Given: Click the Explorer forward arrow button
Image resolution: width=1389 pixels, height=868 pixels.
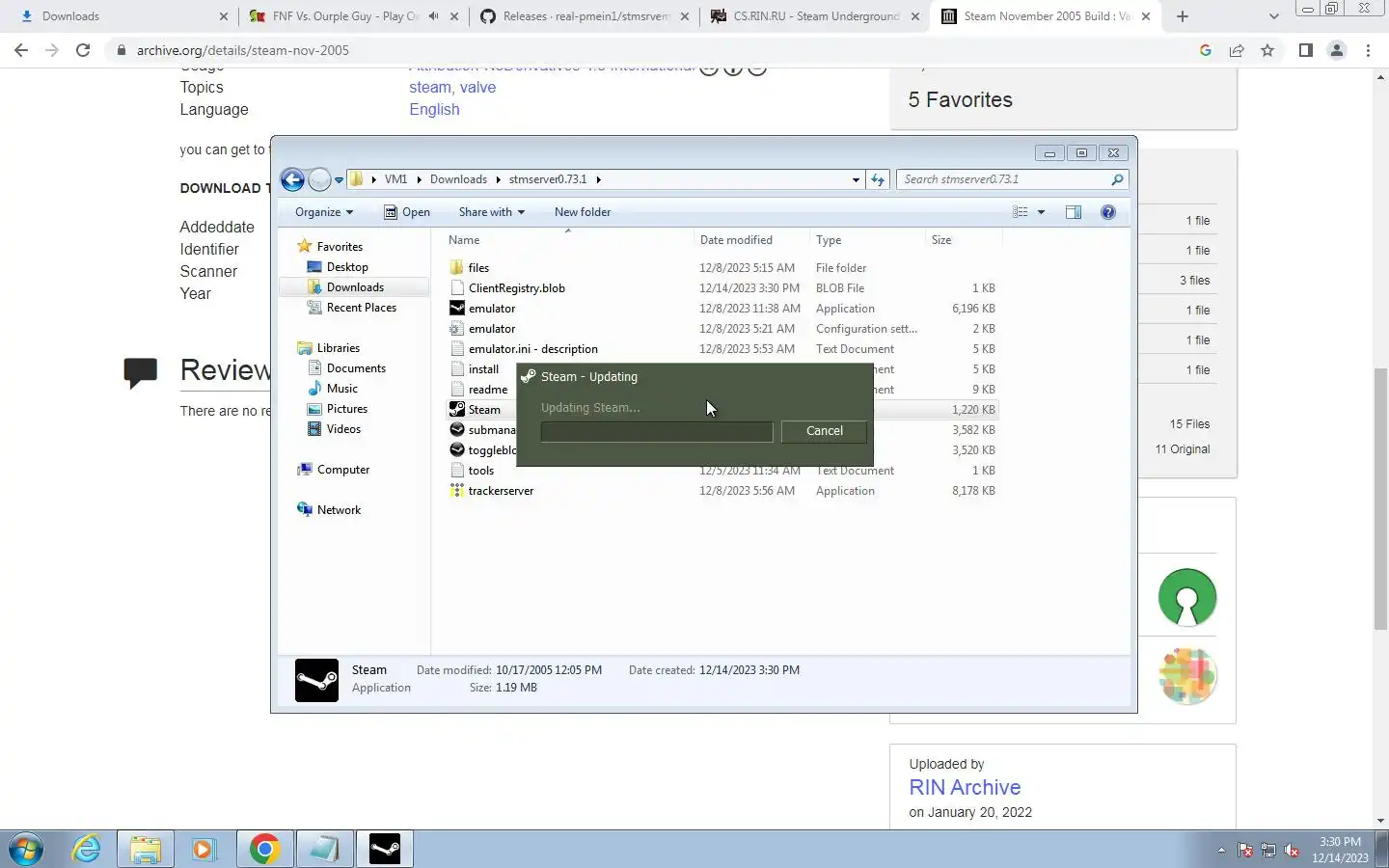Looking at the screenshot, I should pos(319,179).
